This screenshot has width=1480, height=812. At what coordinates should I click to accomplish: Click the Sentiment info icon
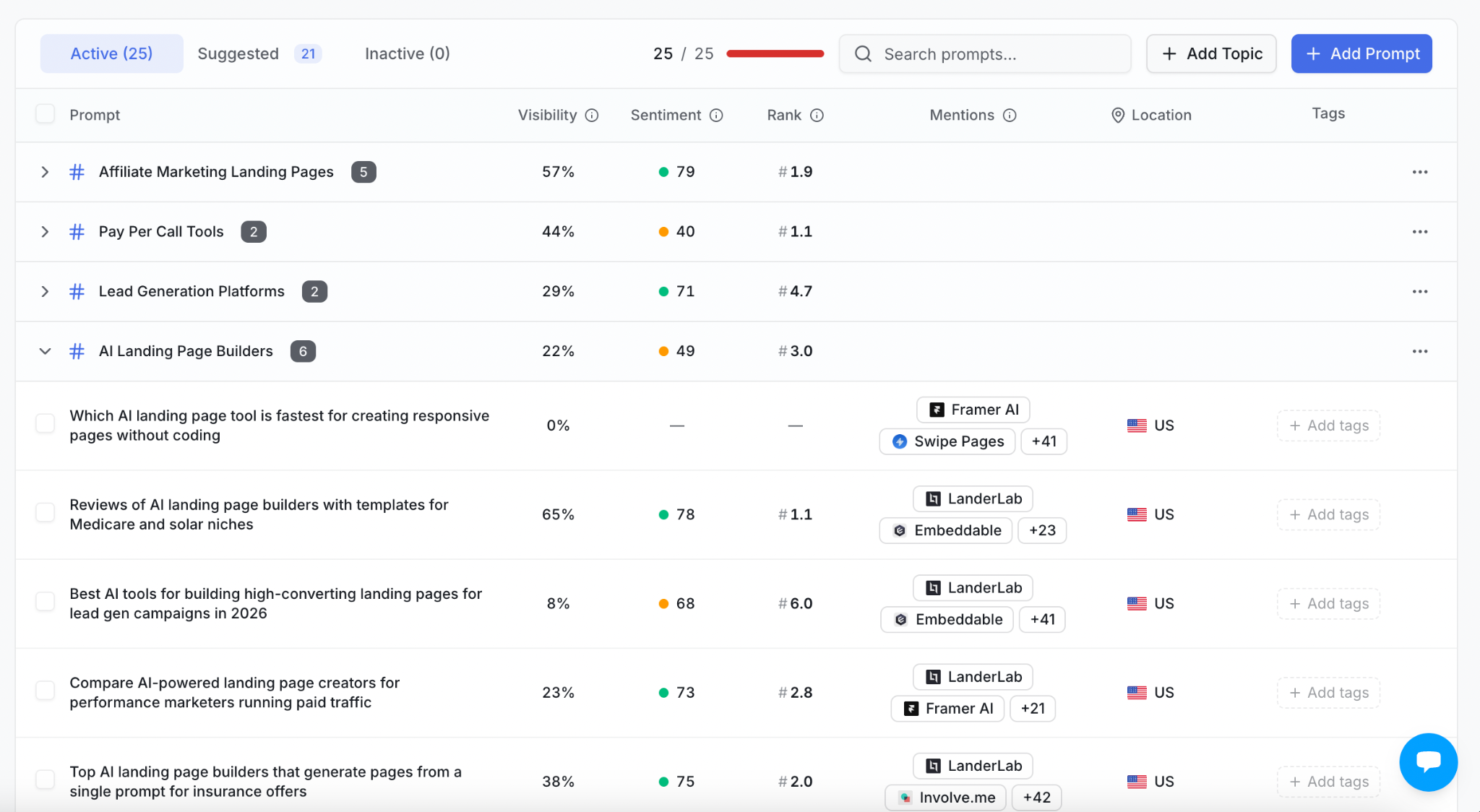716,116
